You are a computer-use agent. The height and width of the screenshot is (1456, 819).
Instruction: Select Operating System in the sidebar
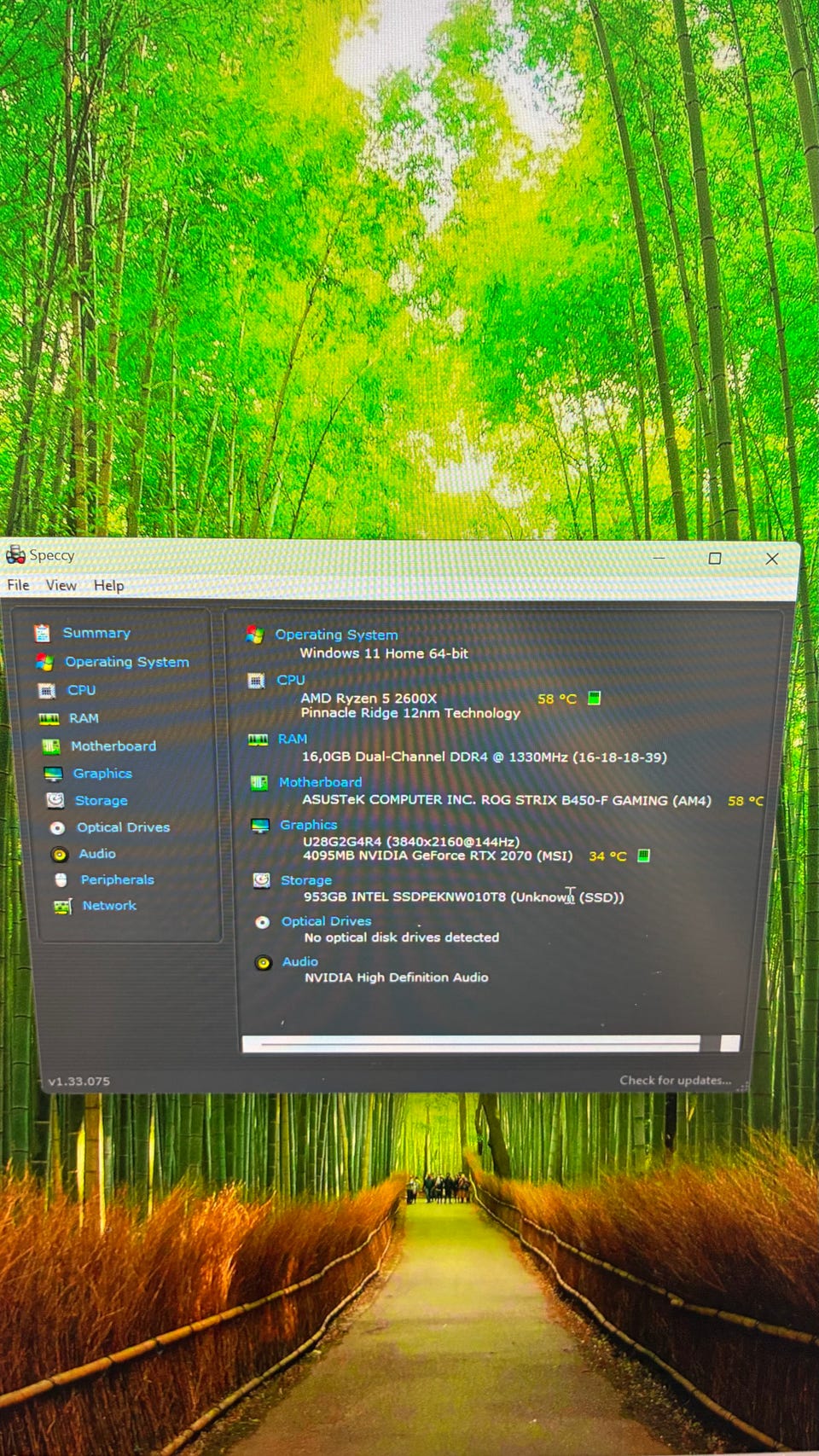pyautogui.click(x=127, y=662)
